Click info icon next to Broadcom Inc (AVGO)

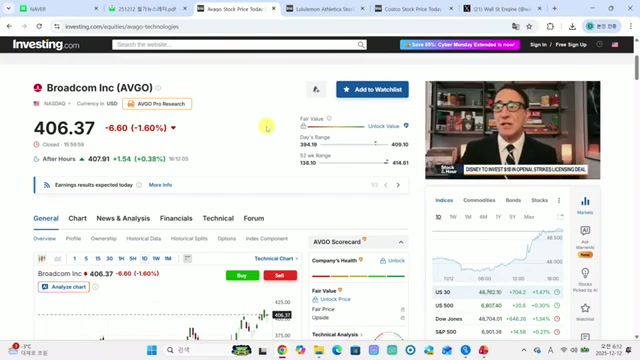click(x=158, y=88)
